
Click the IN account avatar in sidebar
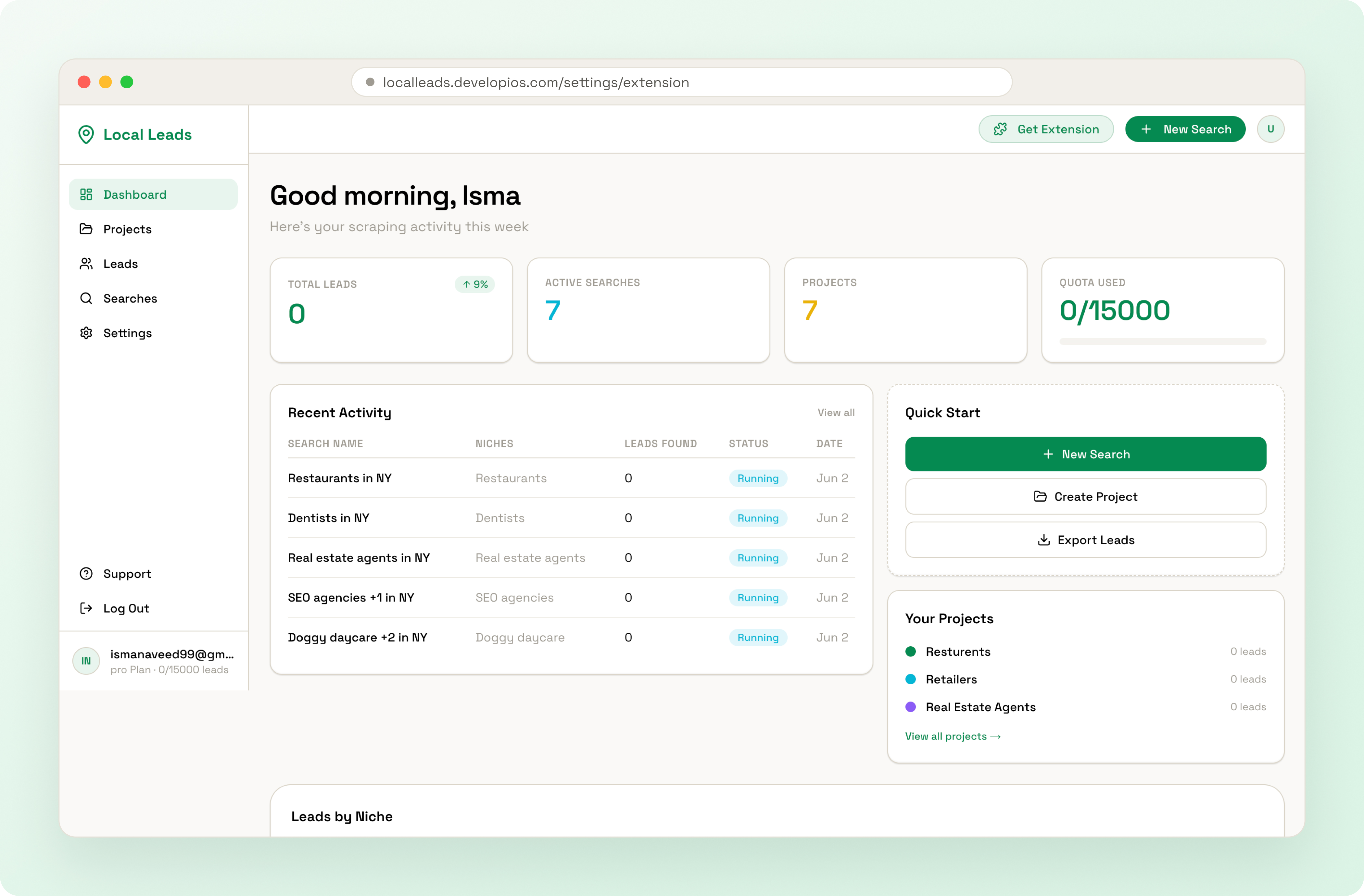click(86, 661)
